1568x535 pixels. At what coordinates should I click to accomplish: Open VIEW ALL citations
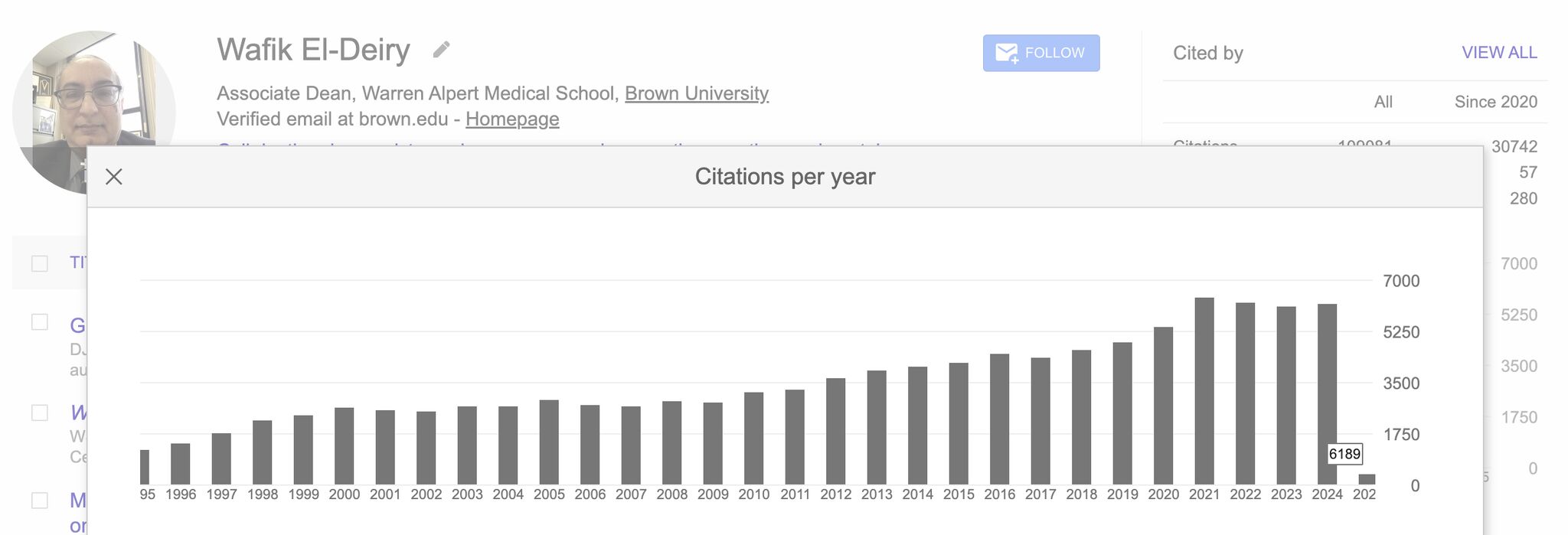click(1499, 53)
